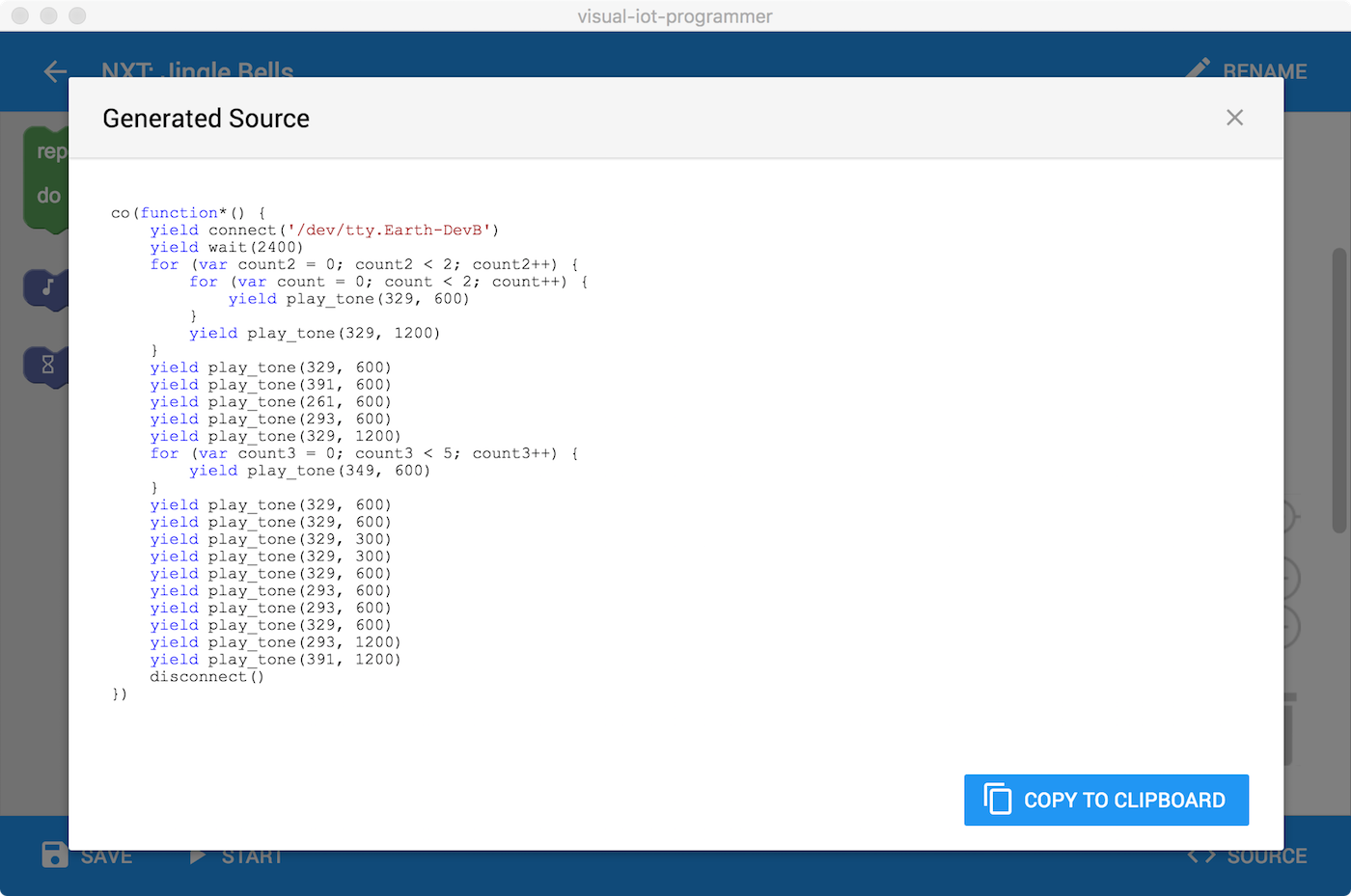Click the clipboard icon in the copy button
1351x896 pixels.
[998, 800]
